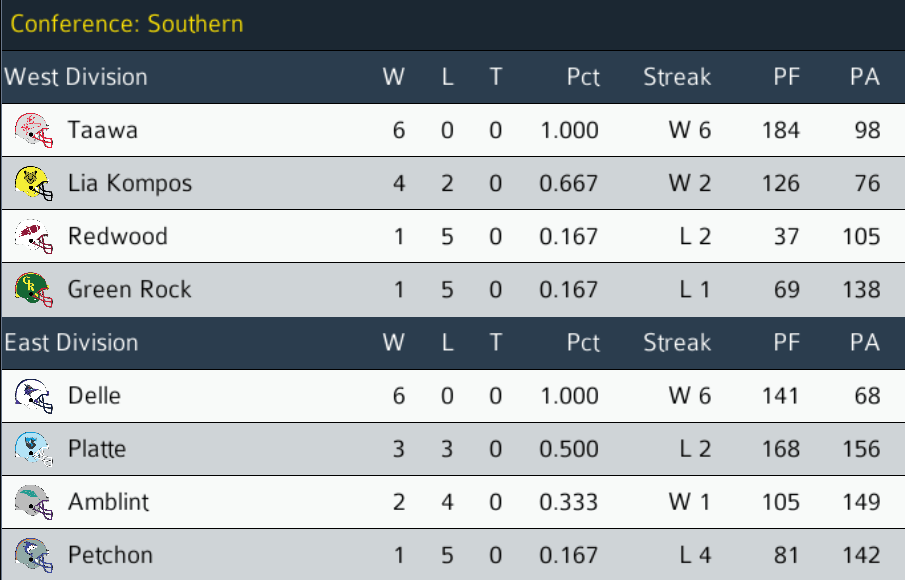Image resolution: width=905 pixels, height=580 pixels.
Task: Sort West Division by PF column
Action: tap(786, 77)
